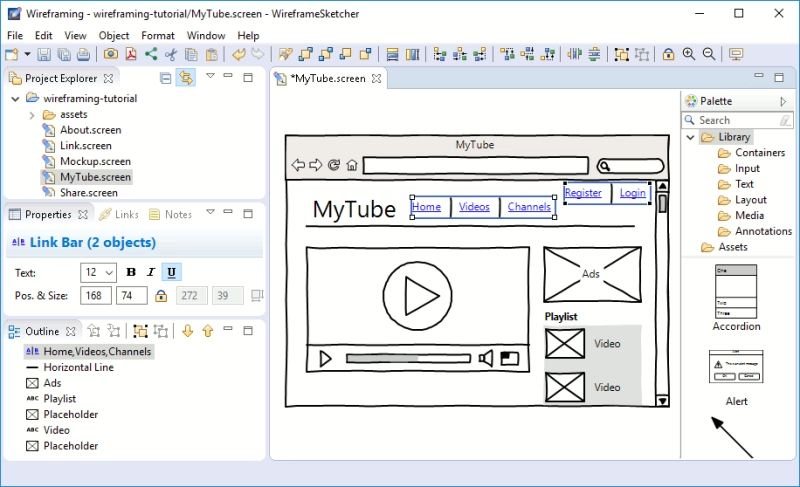
Task: Click the Zoom In magnifier icon
Action: (x=689, y=54)
